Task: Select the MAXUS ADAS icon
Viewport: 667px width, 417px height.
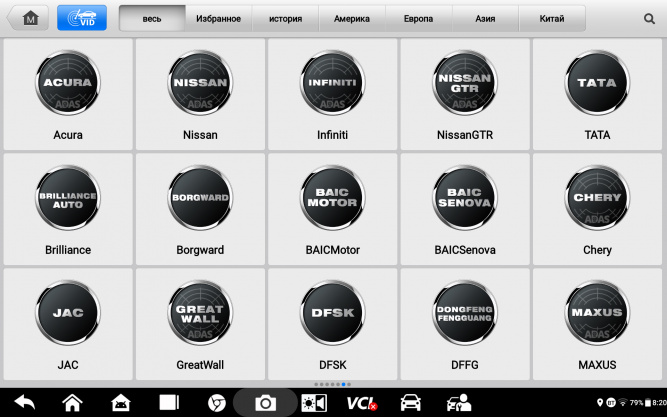Action: [x=597, y=313]
